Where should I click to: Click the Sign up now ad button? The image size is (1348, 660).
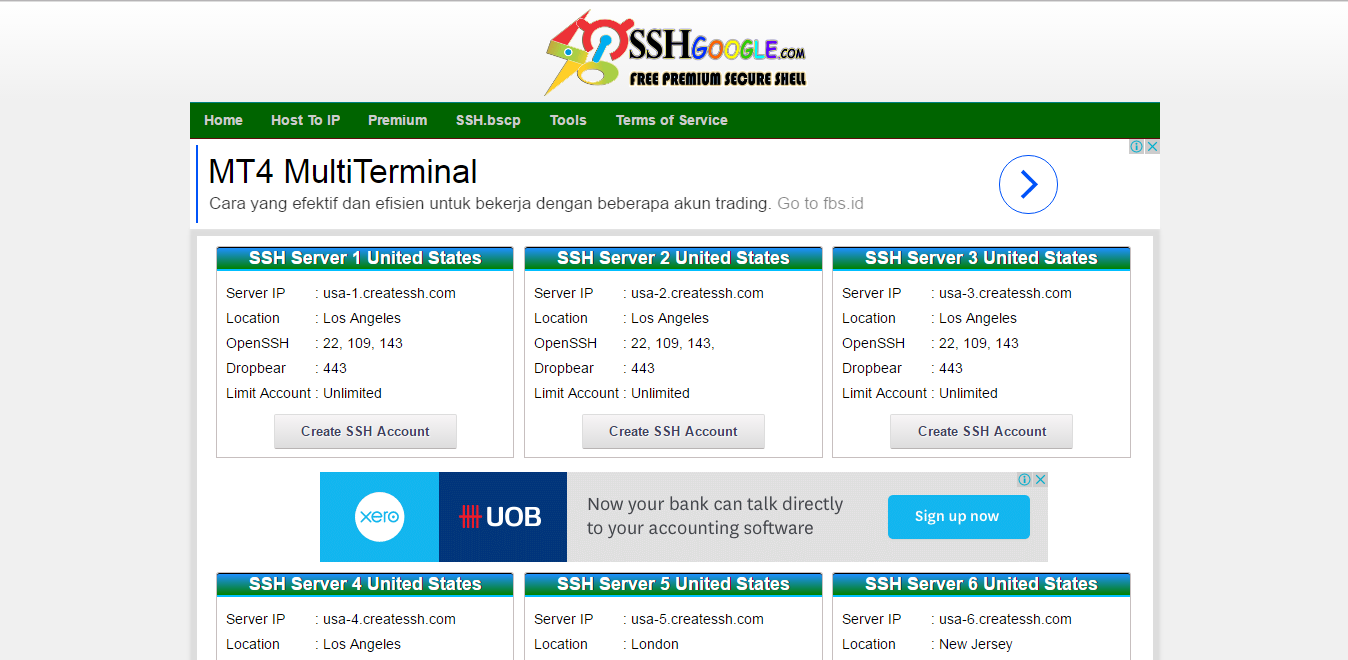(x=958, y=517)
